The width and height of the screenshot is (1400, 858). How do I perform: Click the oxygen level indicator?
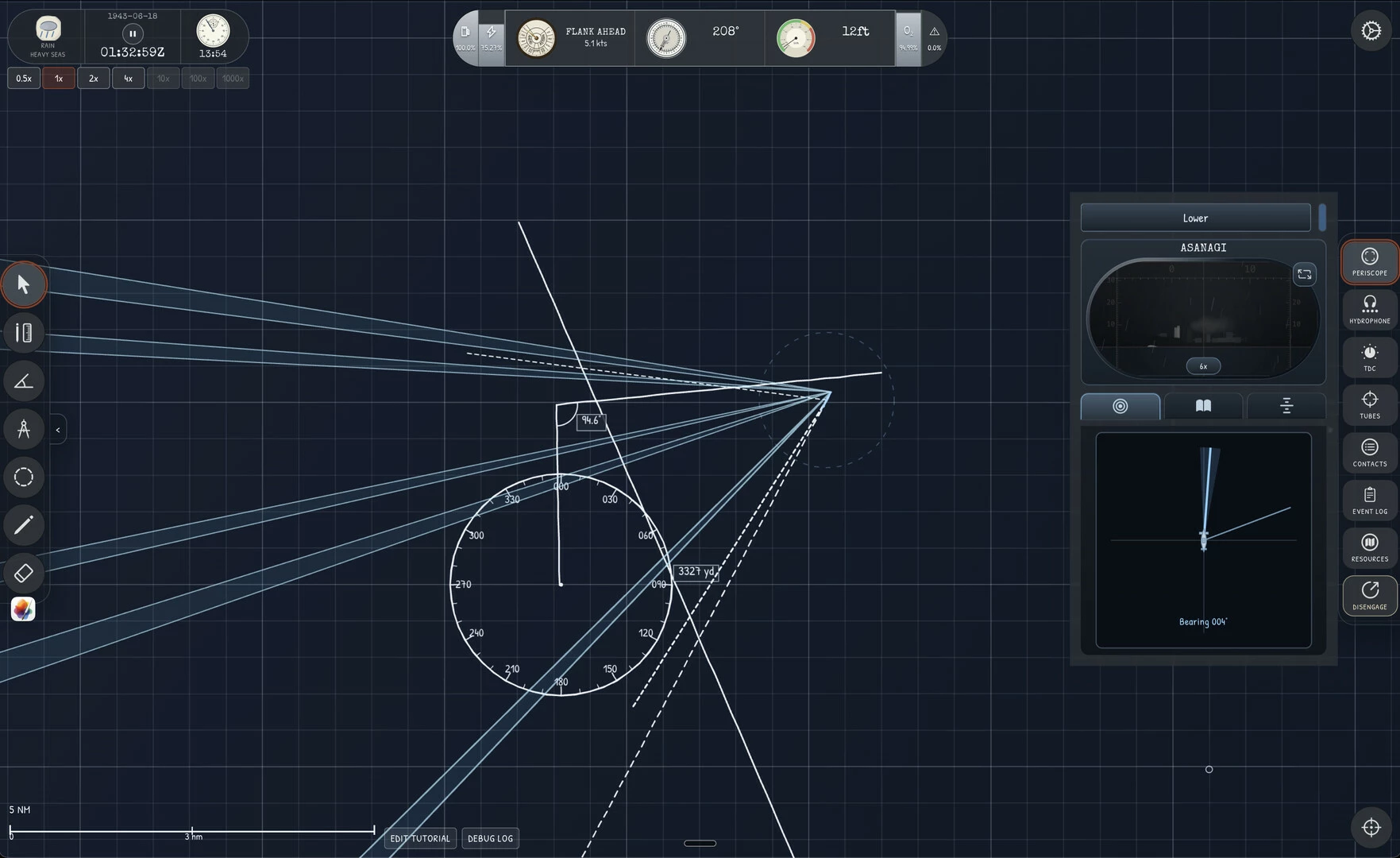click(x=908, y=37)
